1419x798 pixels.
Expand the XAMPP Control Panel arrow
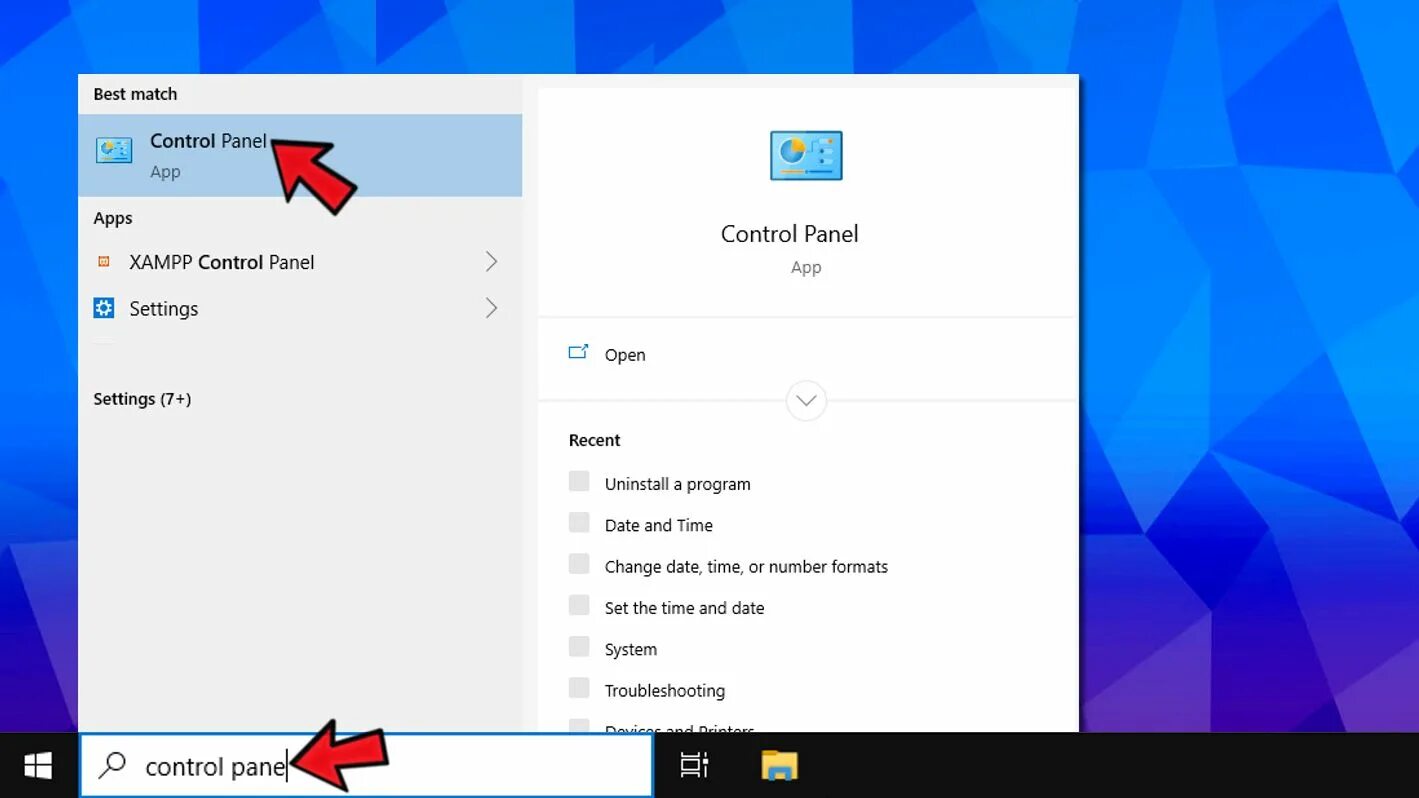click(491, 262)
